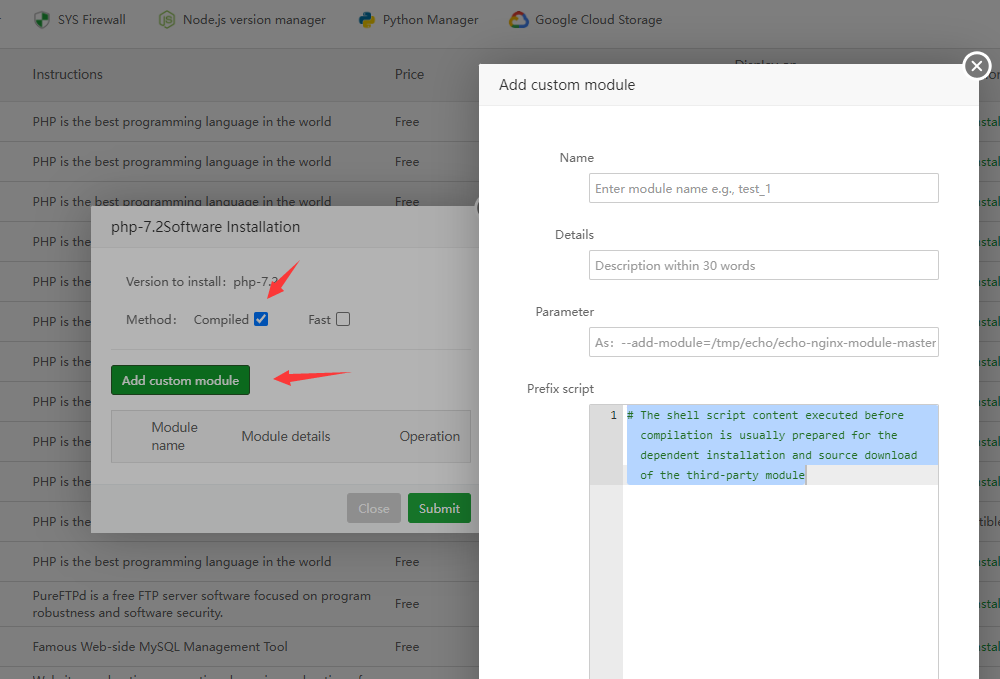Viewport: 1000px width, 679px height.
Task: Click the SYS Firewall shield icon
Action: pyautogui.click(x=41, y=20)
